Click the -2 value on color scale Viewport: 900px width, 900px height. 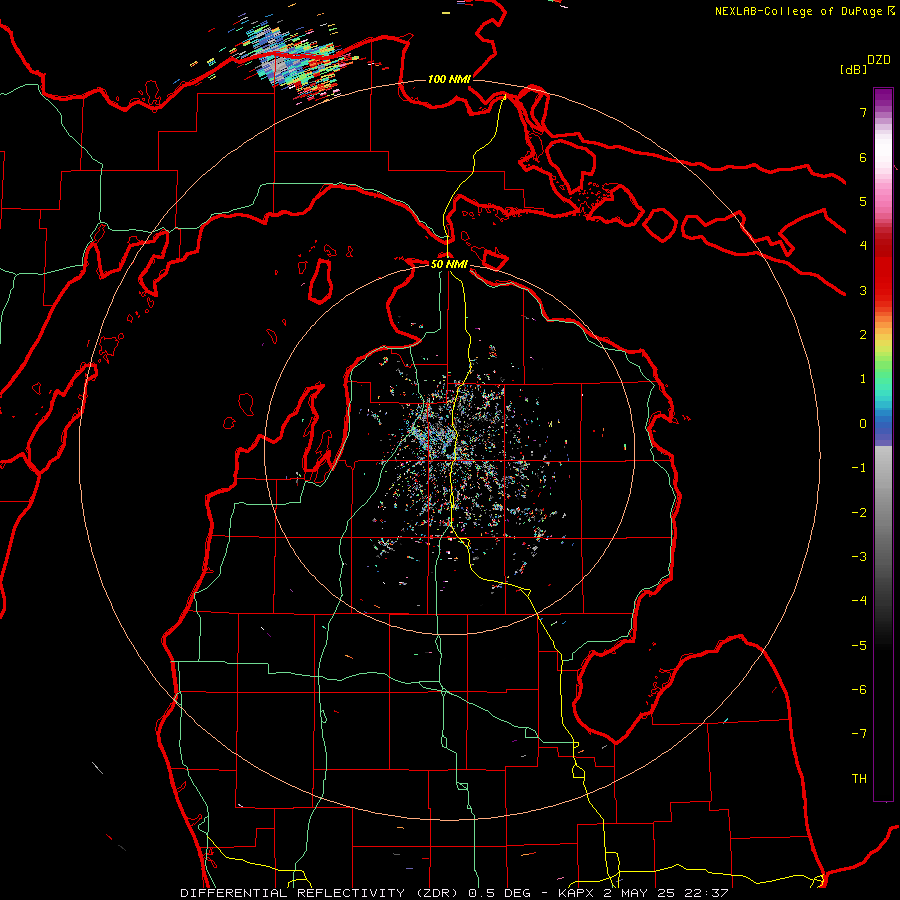point(859,512)
